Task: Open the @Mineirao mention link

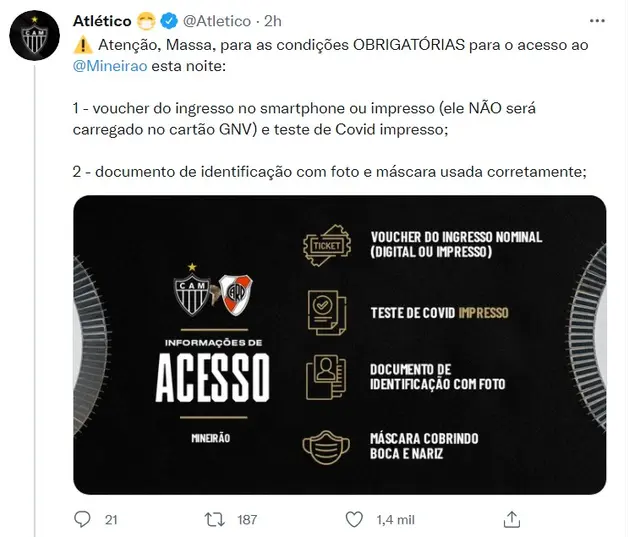Action: tap(110, 66)
